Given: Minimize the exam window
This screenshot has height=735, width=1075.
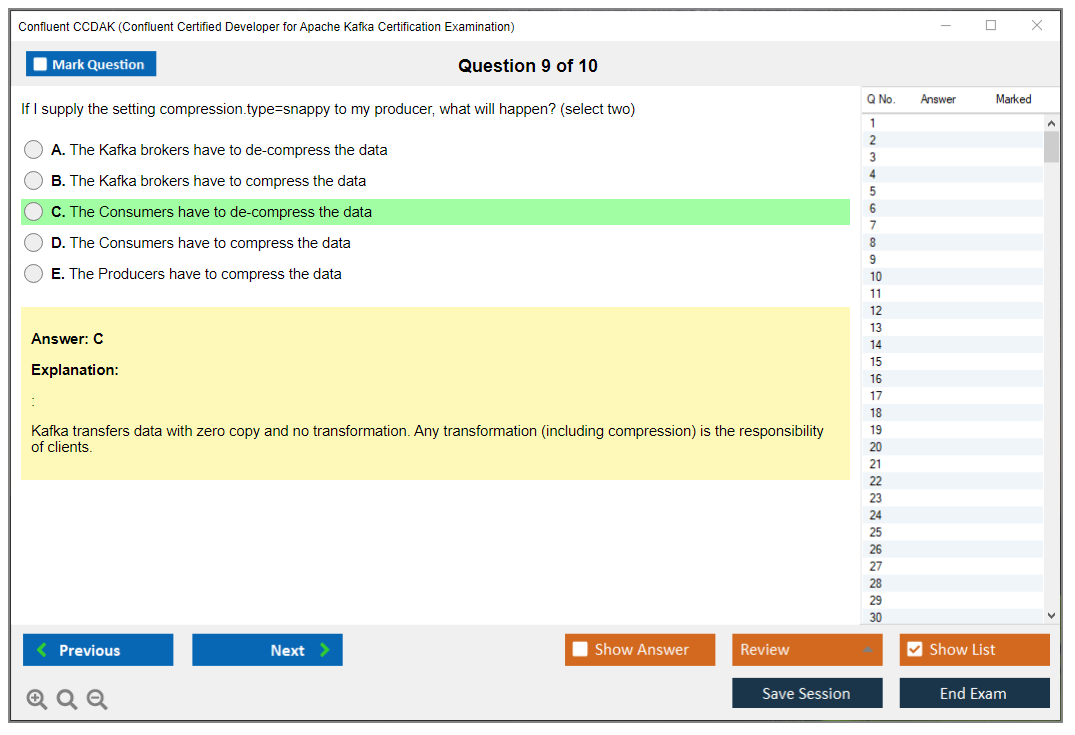Looking at the screenshot, I should pos(945,26).
